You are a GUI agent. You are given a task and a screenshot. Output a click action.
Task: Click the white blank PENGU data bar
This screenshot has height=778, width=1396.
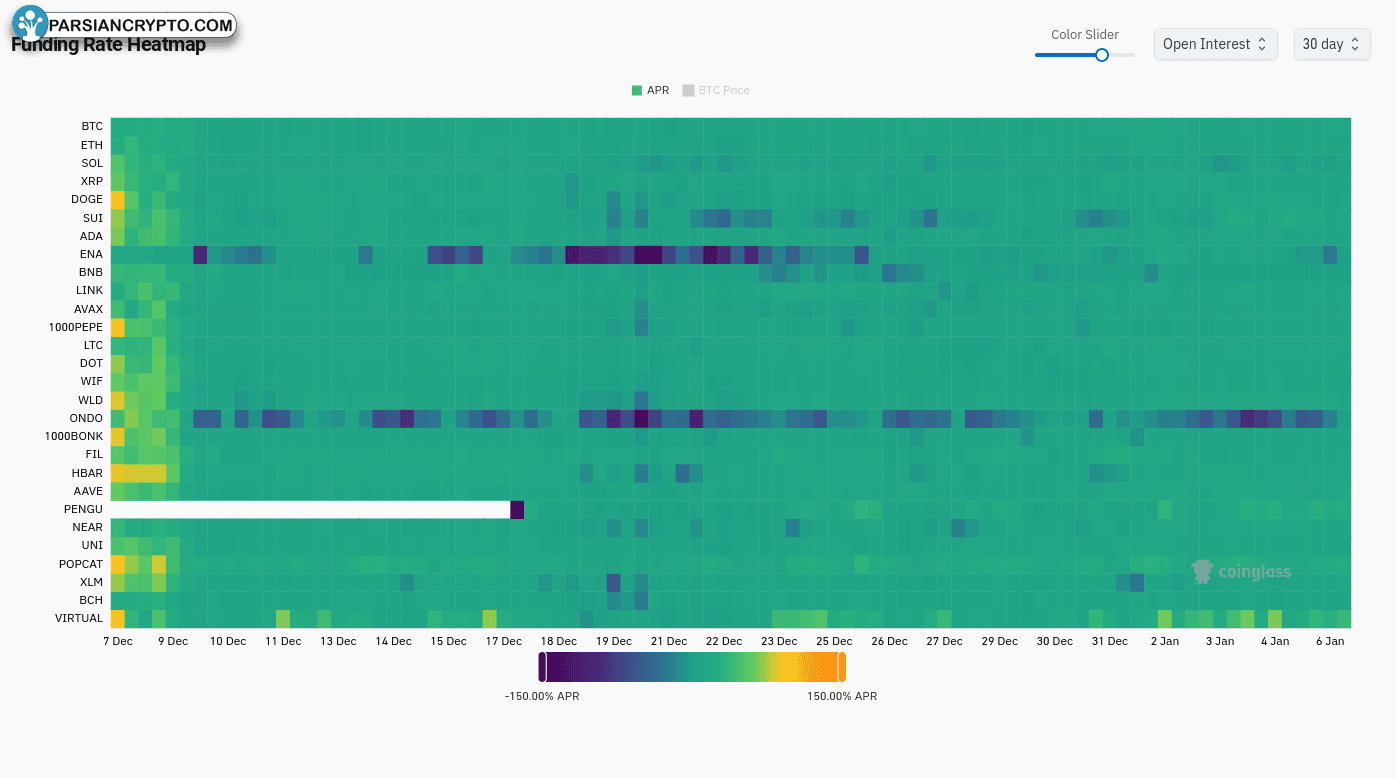[x=310, y=509]
